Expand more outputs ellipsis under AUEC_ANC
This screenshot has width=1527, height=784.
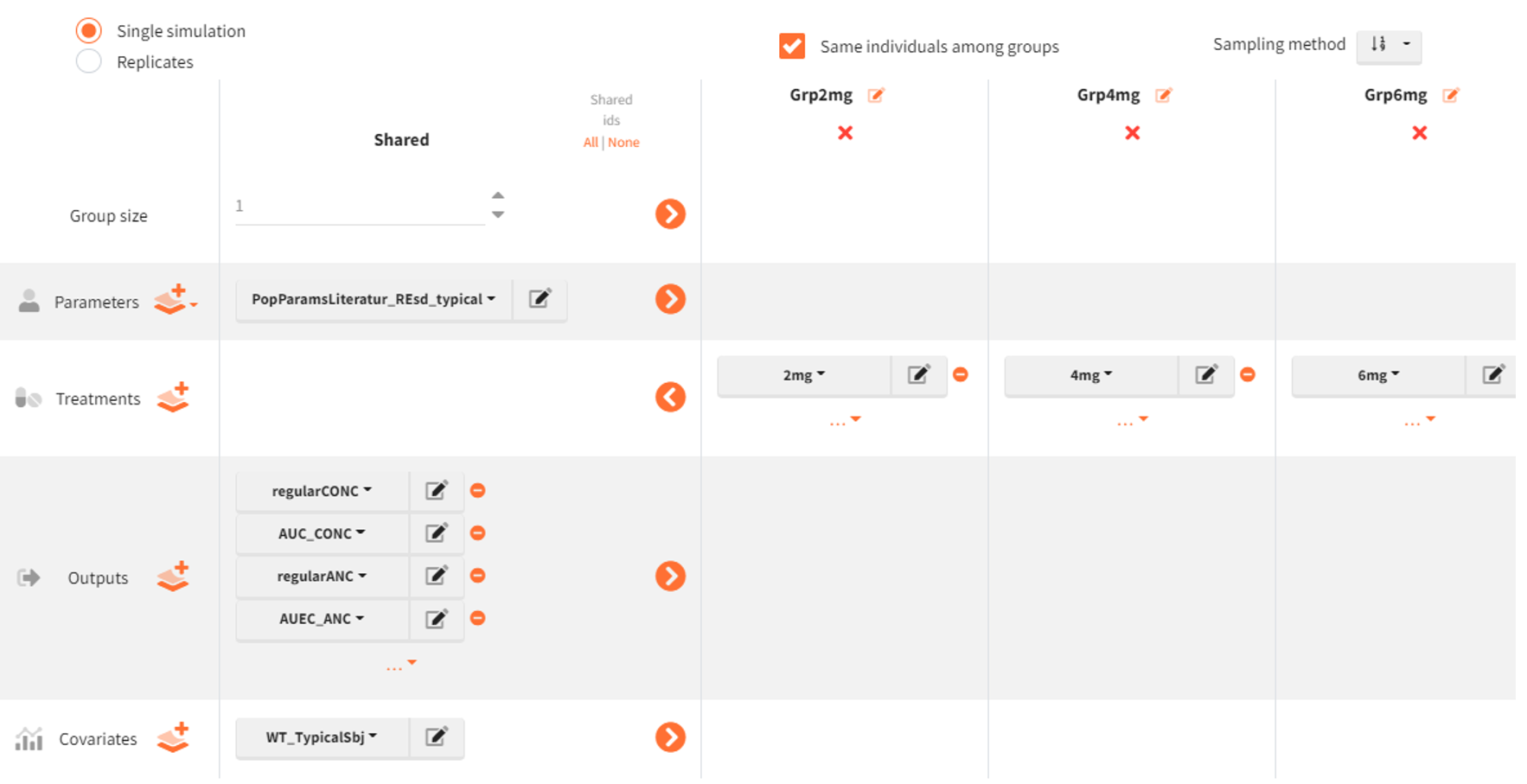[x=400, y=665]
